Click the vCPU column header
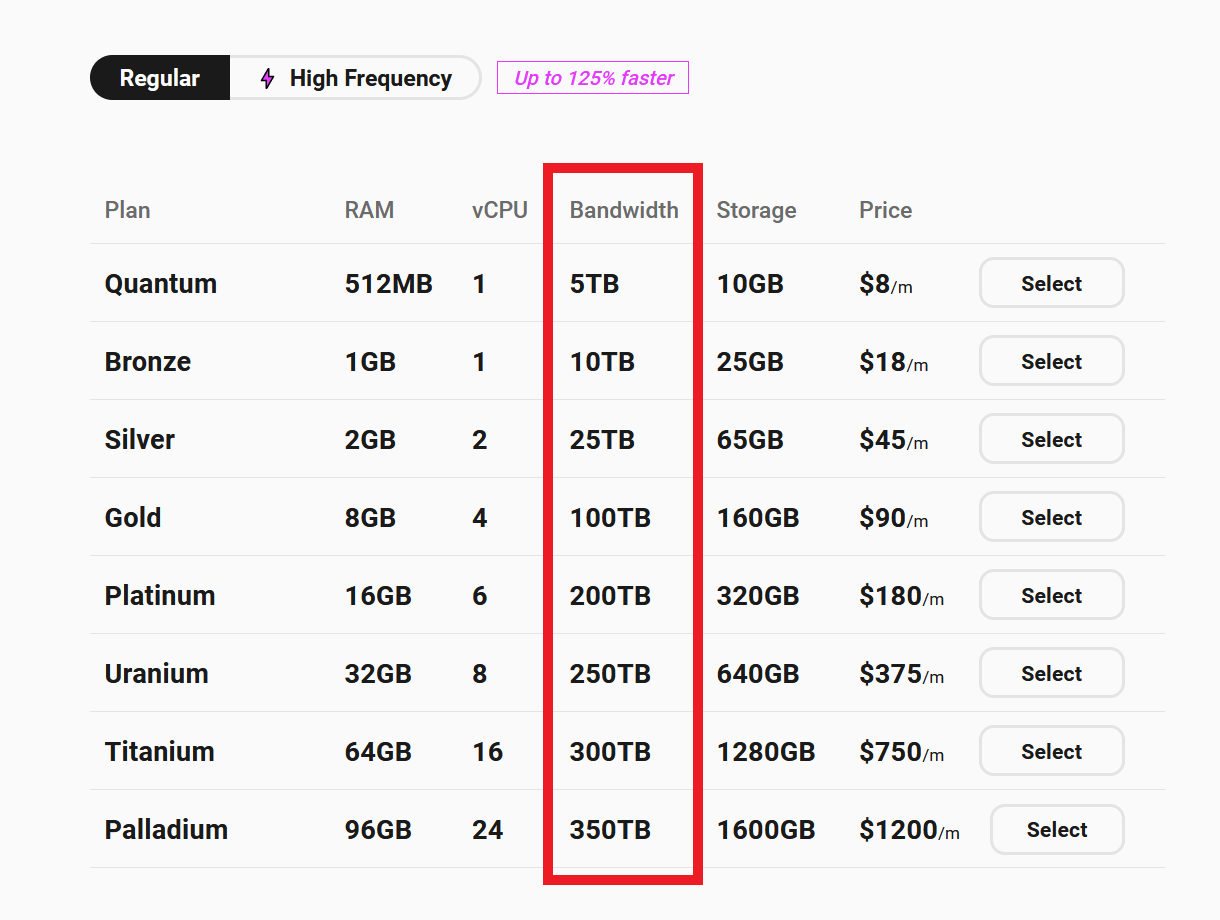 click(x=500, y=210)
